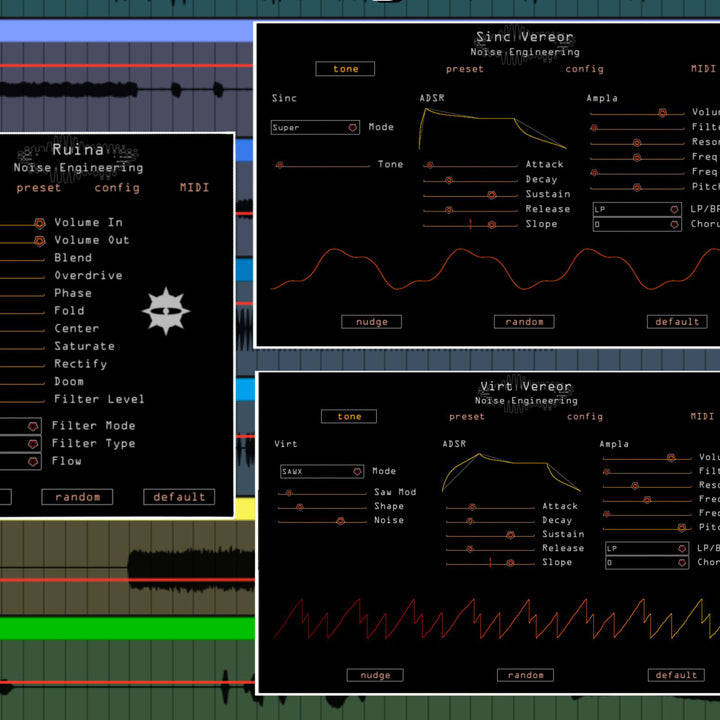720x720 pixels.
Task: Click Virt Vereor Volume slider knob
Action: 671,458
